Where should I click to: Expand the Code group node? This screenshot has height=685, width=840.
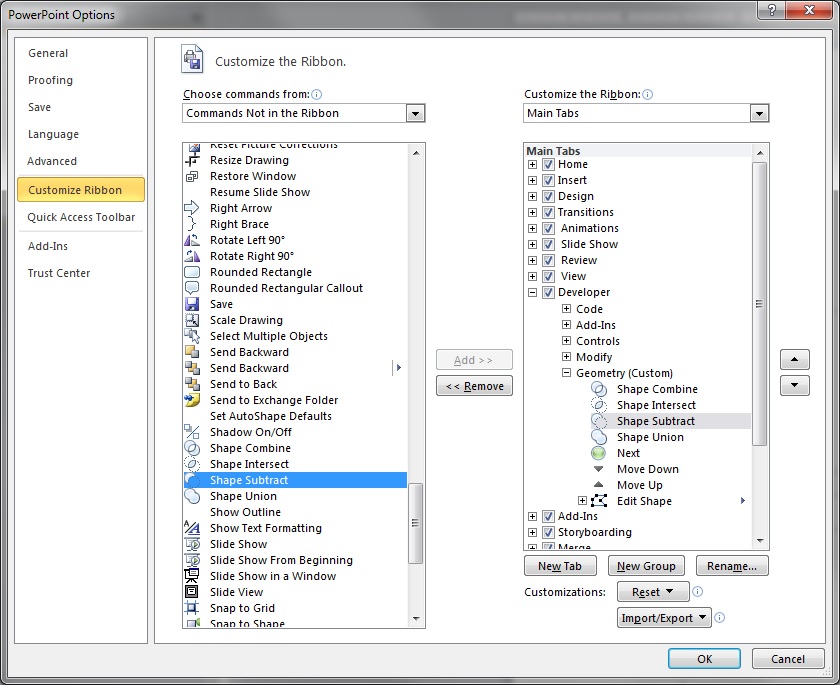click(x=566, y=308)
